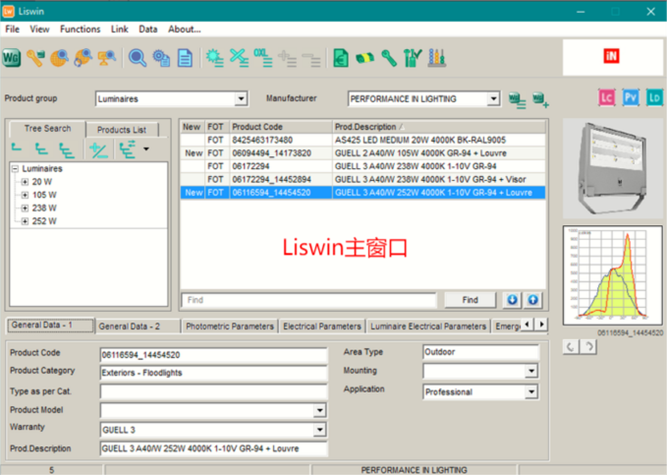Click the WG list icon beside Manufacturer
Viewport: 667px width, 475px height.
tap(517, 100)
